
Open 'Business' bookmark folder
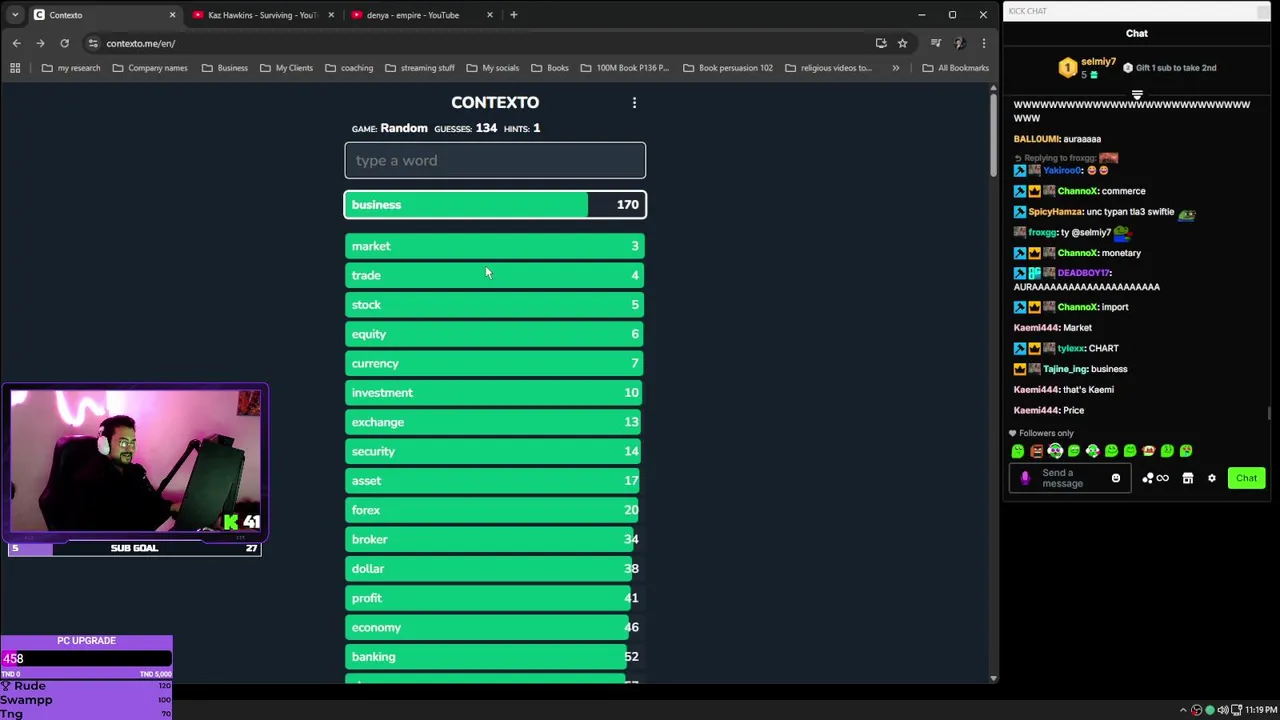coord(225,68)
